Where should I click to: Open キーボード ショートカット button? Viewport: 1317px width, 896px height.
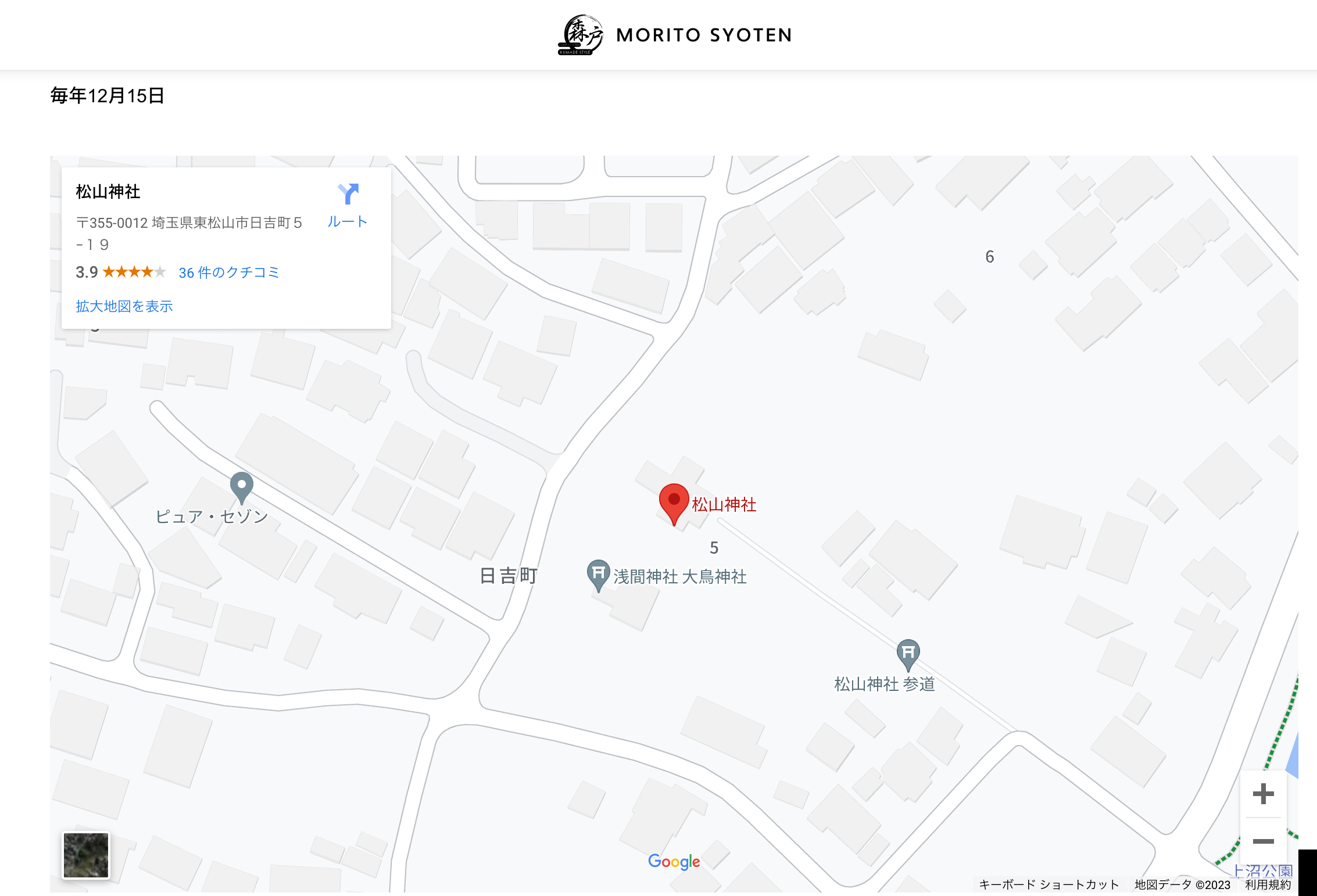1049,884
